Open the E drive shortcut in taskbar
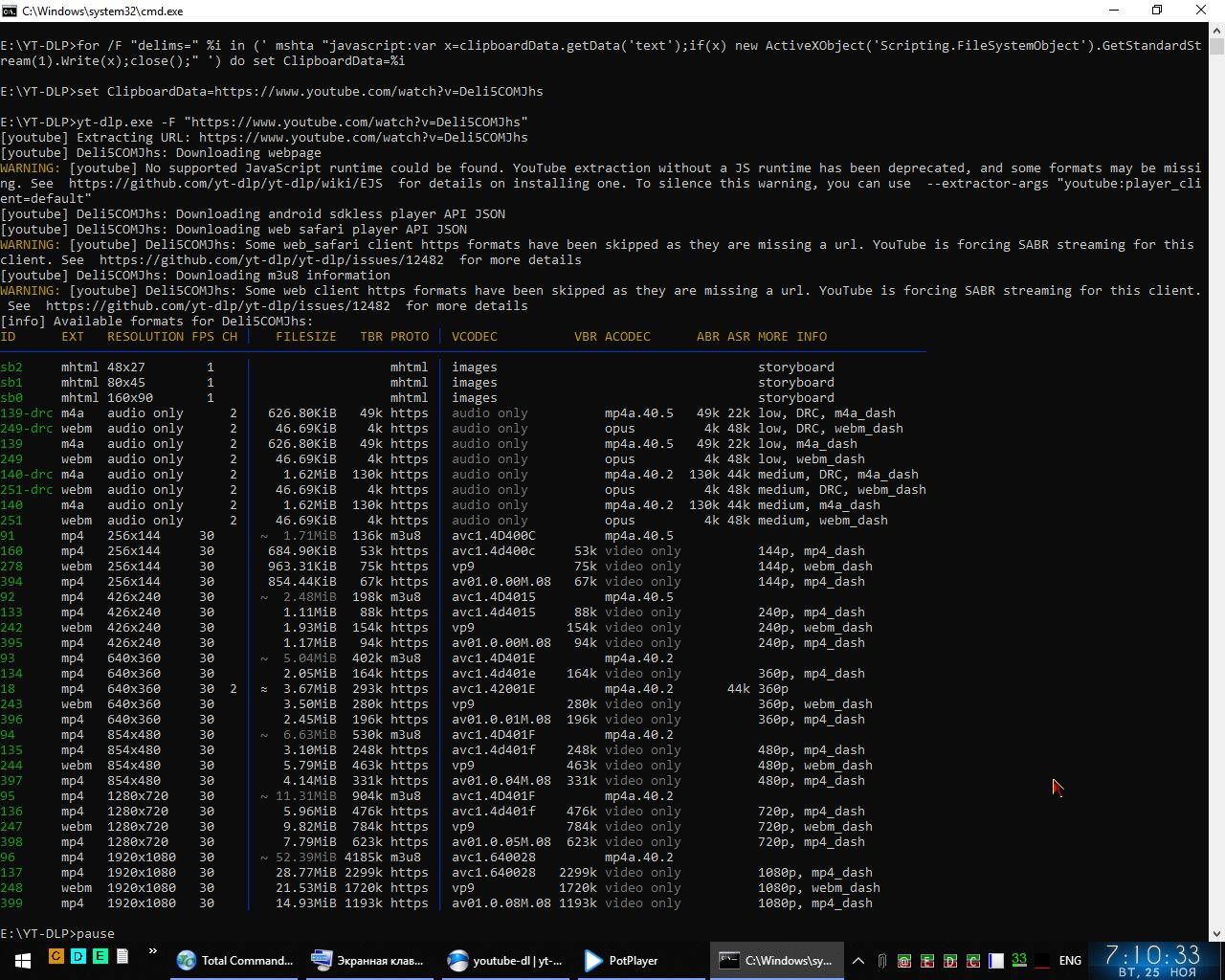 coord(100,956)
